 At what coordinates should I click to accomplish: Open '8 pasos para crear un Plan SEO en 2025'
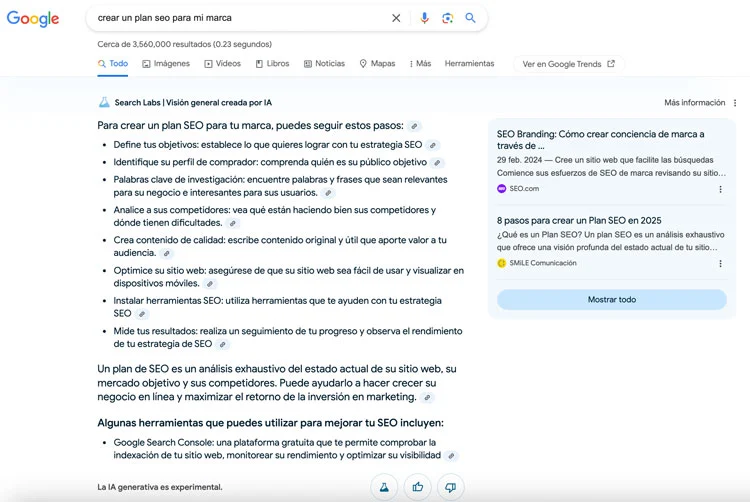click(x=579, y=220)
